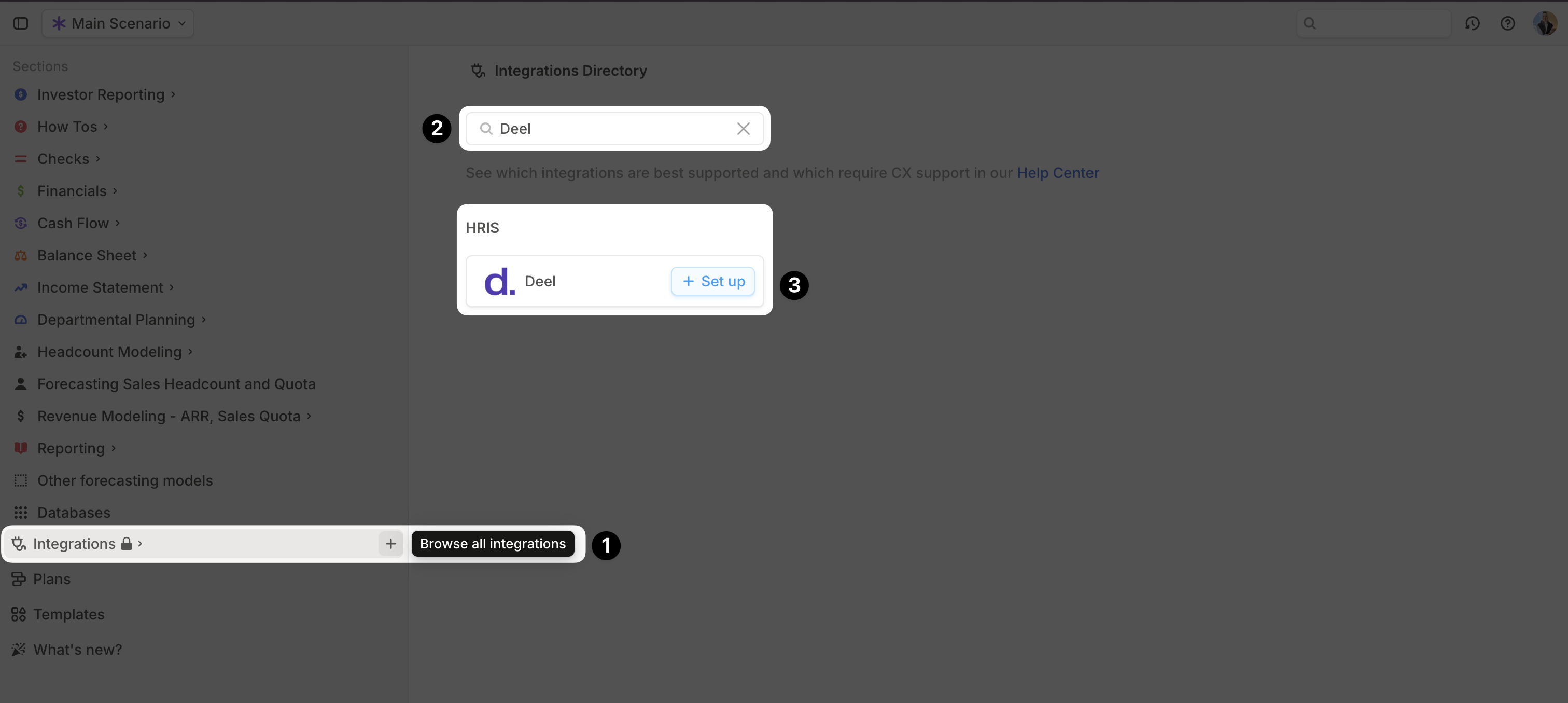Click the Deel logo icon

click(x=499, y=281)
